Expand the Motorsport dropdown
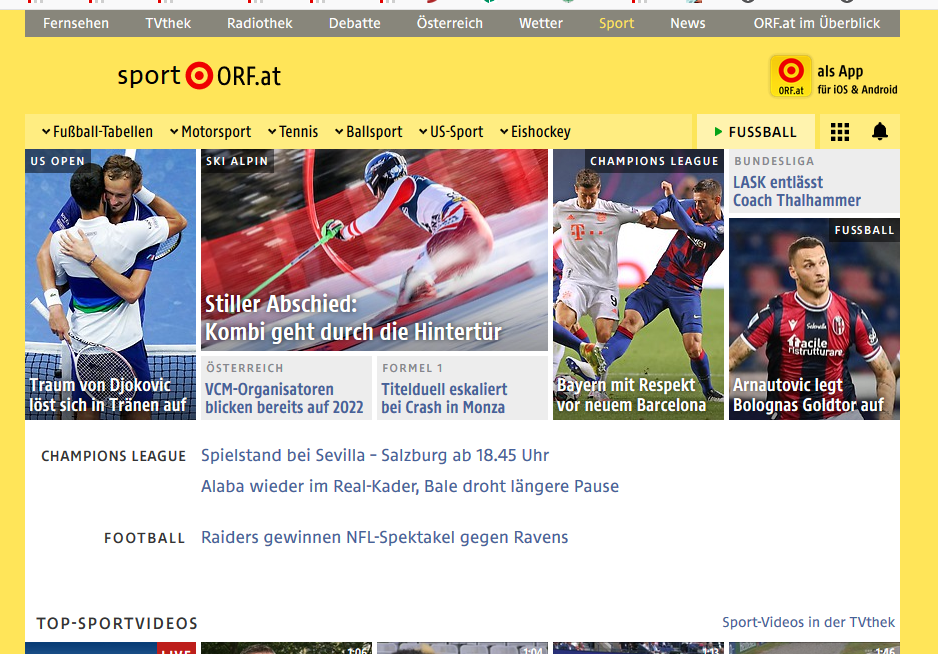Image resolution: width=938 pixels, height=654 pixels. click(x=211, y=132)
